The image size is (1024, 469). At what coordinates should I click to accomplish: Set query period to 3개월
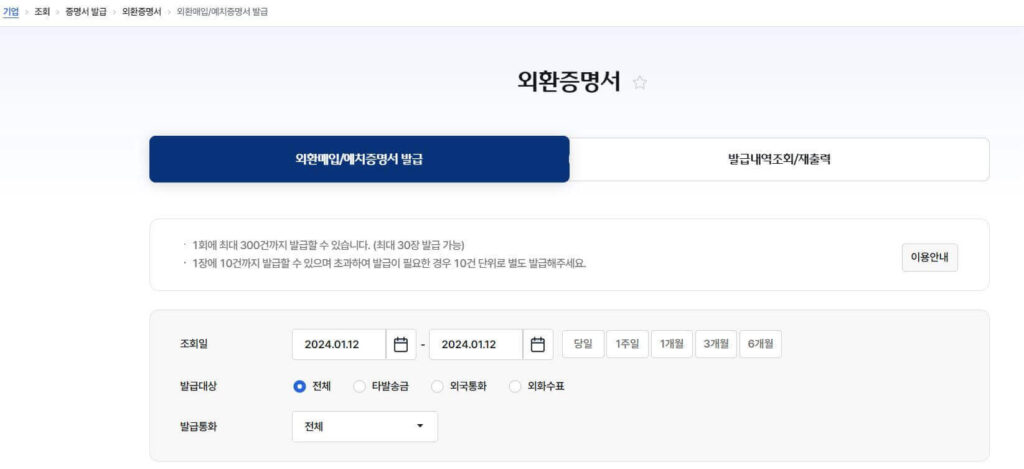point(716,344)
